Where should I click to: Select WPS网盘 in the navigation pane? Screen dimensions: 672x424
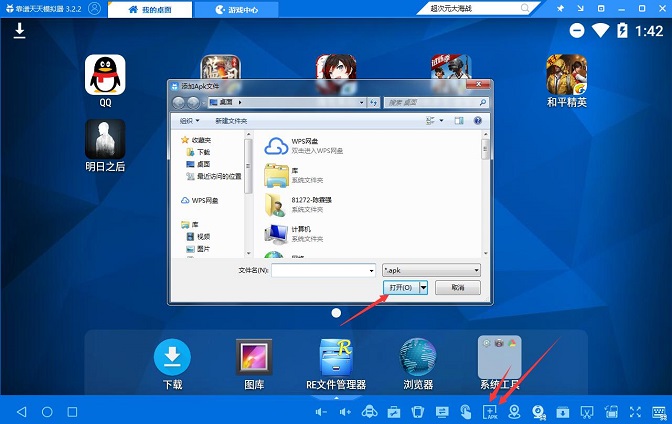[x=200, y=200]
